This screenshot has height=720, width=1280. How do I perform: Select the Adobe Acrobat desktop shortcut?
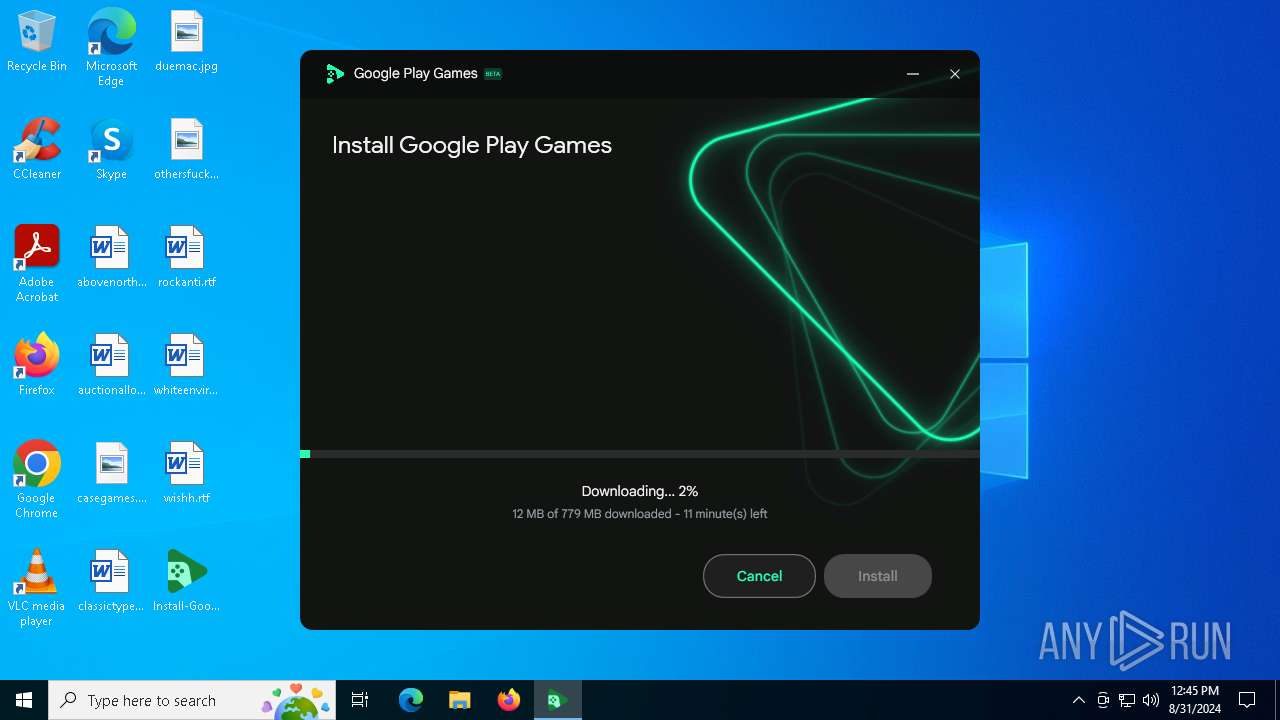tap(37, 264)
